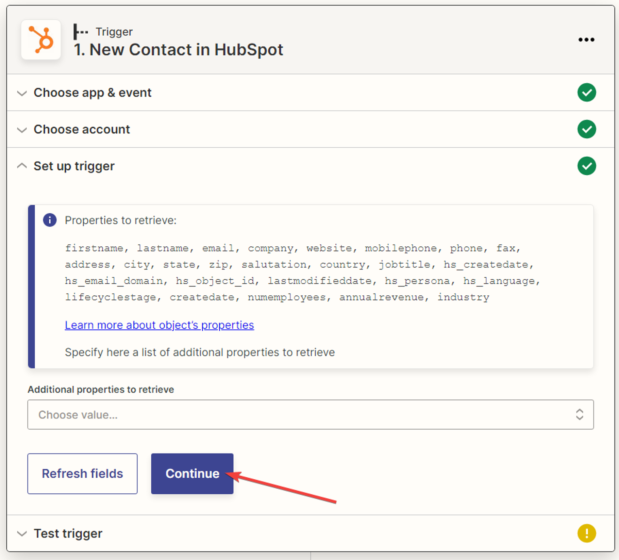Expand the Choose account section chevron
The width and height of the screenshot is (619, 560).
click(22, 129)
